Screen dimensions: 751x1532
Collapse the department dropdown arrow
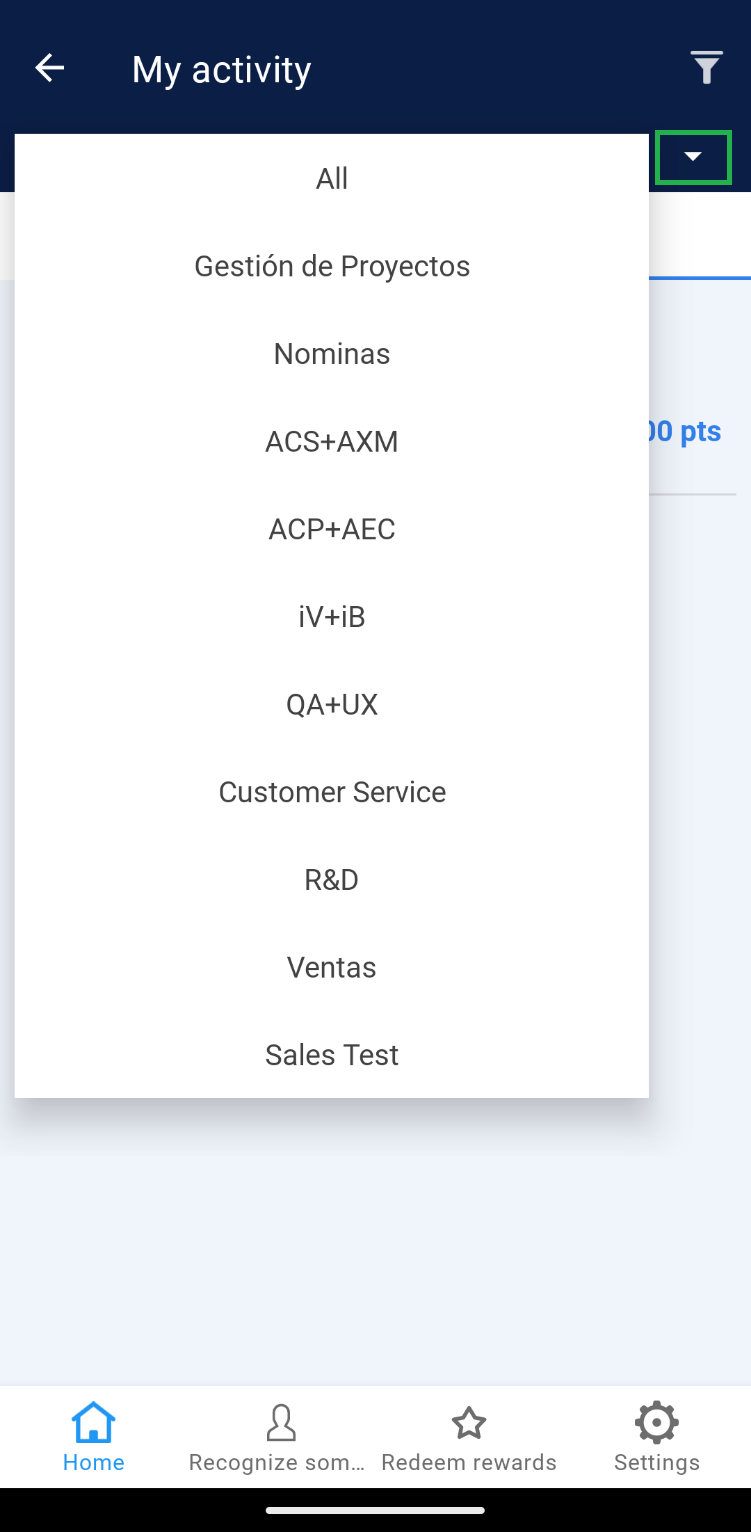point(693,157)
